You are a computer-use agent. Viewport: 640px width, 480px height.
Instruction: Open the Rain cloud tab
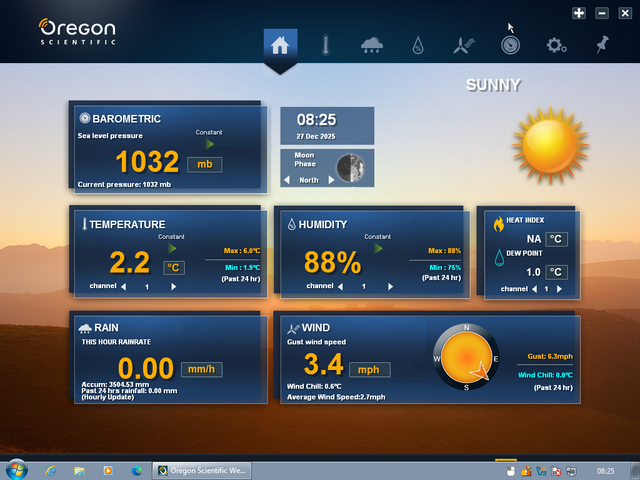pos(372,45)
